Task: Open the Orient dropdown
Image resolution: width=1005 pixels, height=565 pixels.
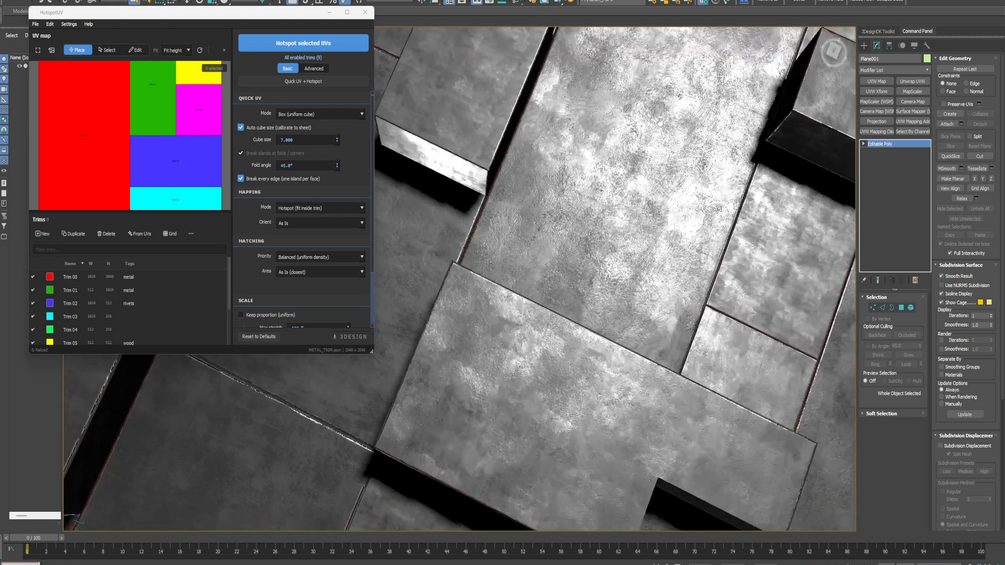Action: pyautogui.click(x=320, y=223)
